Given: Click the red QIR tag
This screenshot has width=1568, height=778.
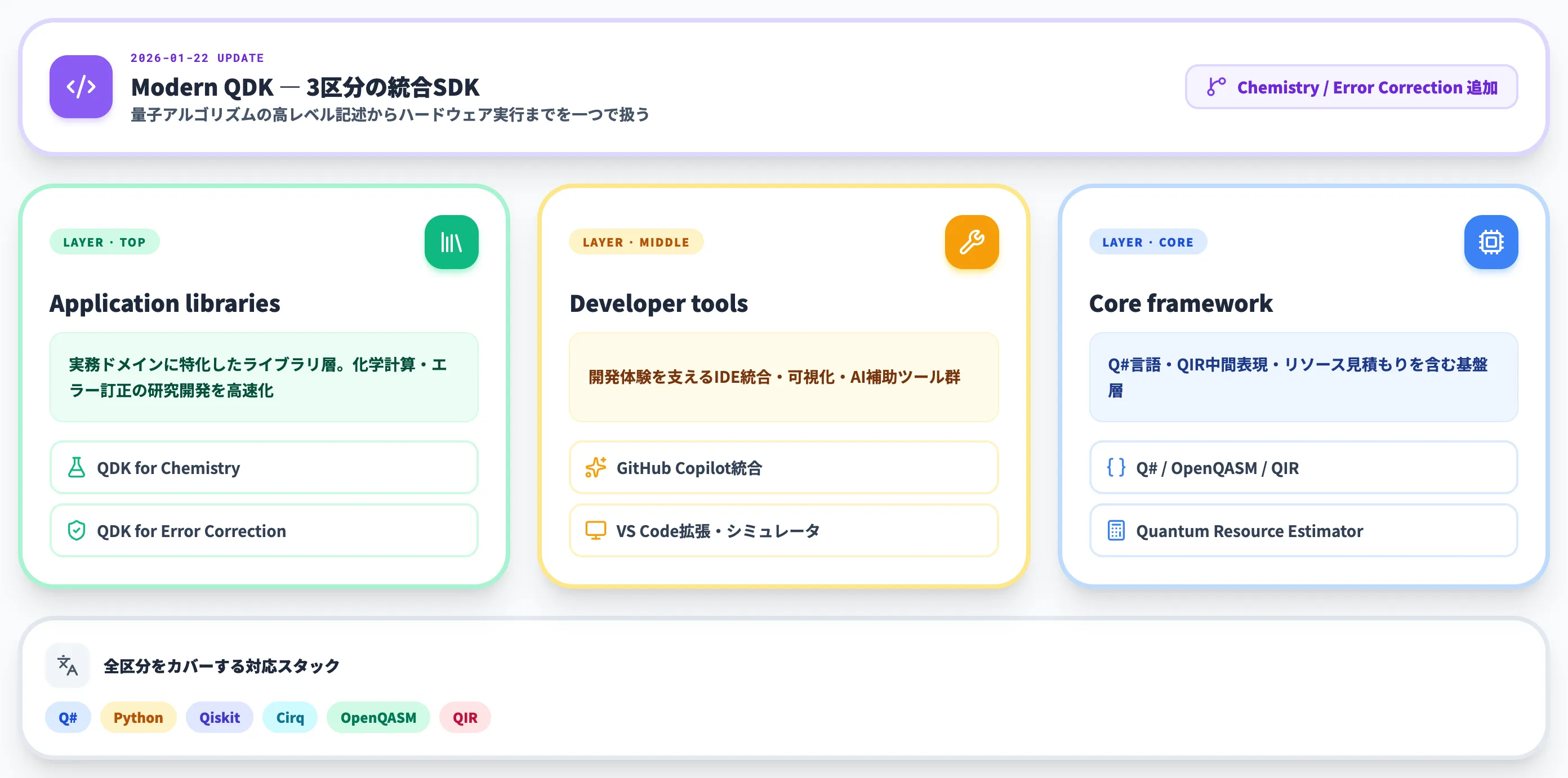Looking at the screenshot, I should (465, 717).
